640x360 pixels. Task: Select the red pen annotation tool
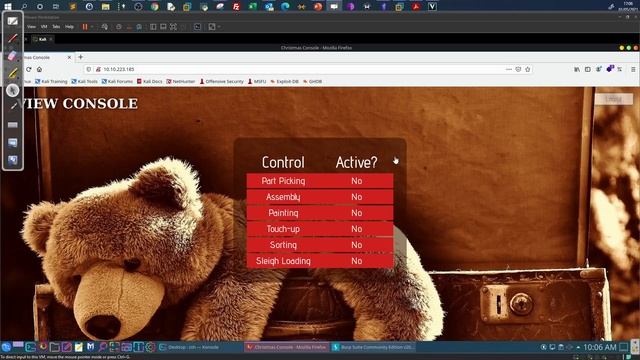(x=13, y=38)
